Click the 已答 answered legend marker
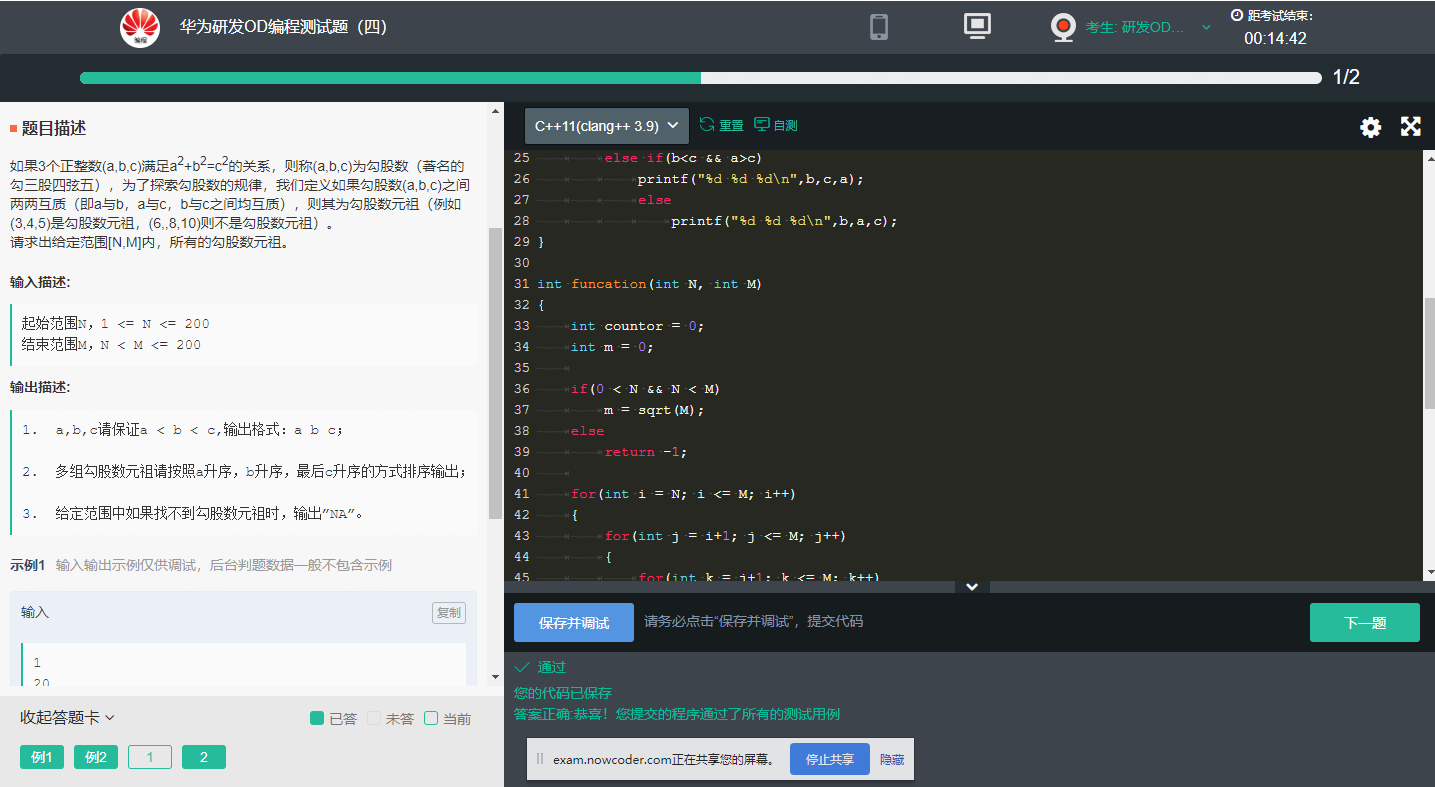 [317, 718]
